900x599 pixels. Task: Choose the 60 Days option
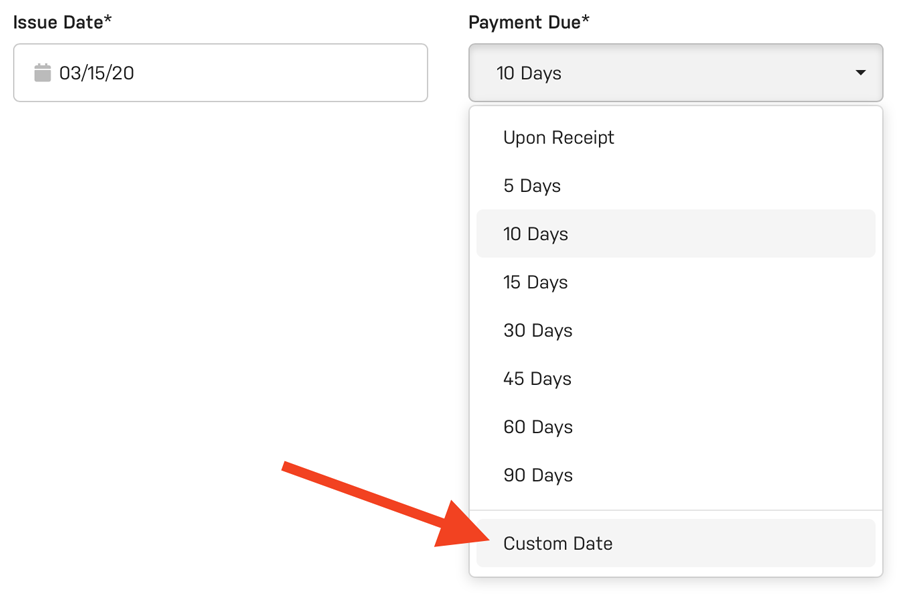537,427
